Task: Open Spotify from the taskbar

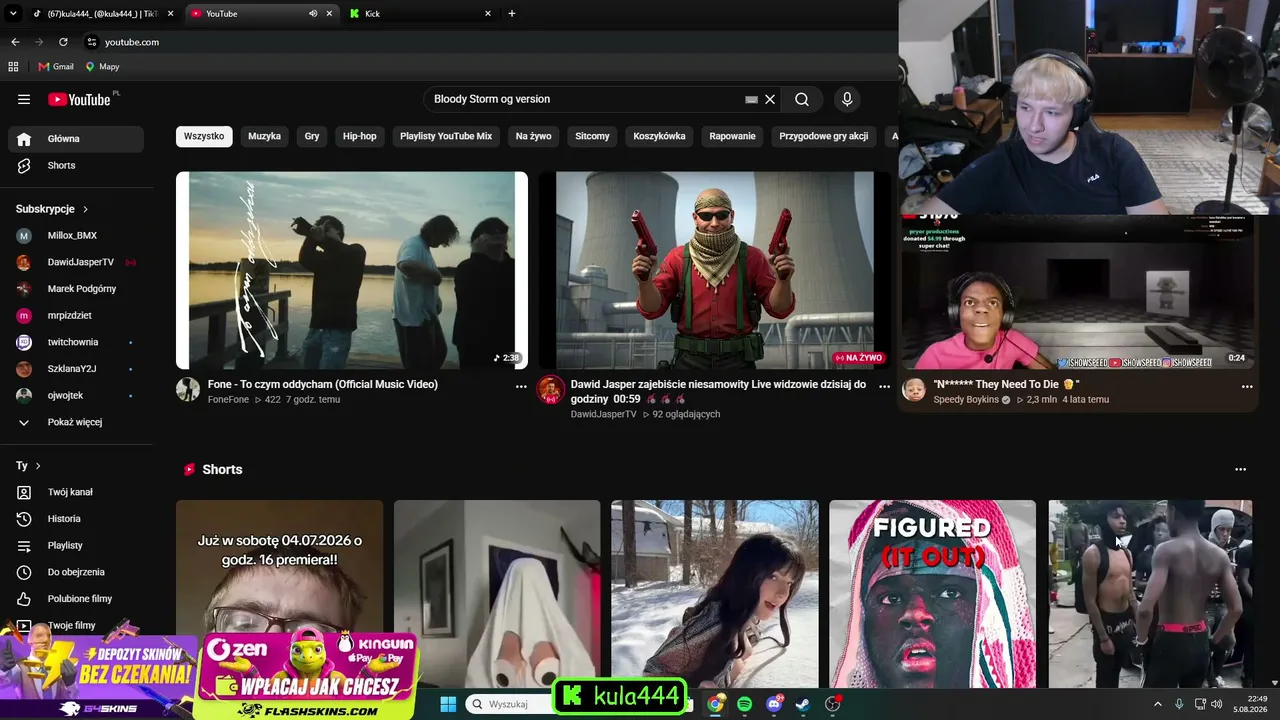Action: pyautogui.click(x=745, y=704)
